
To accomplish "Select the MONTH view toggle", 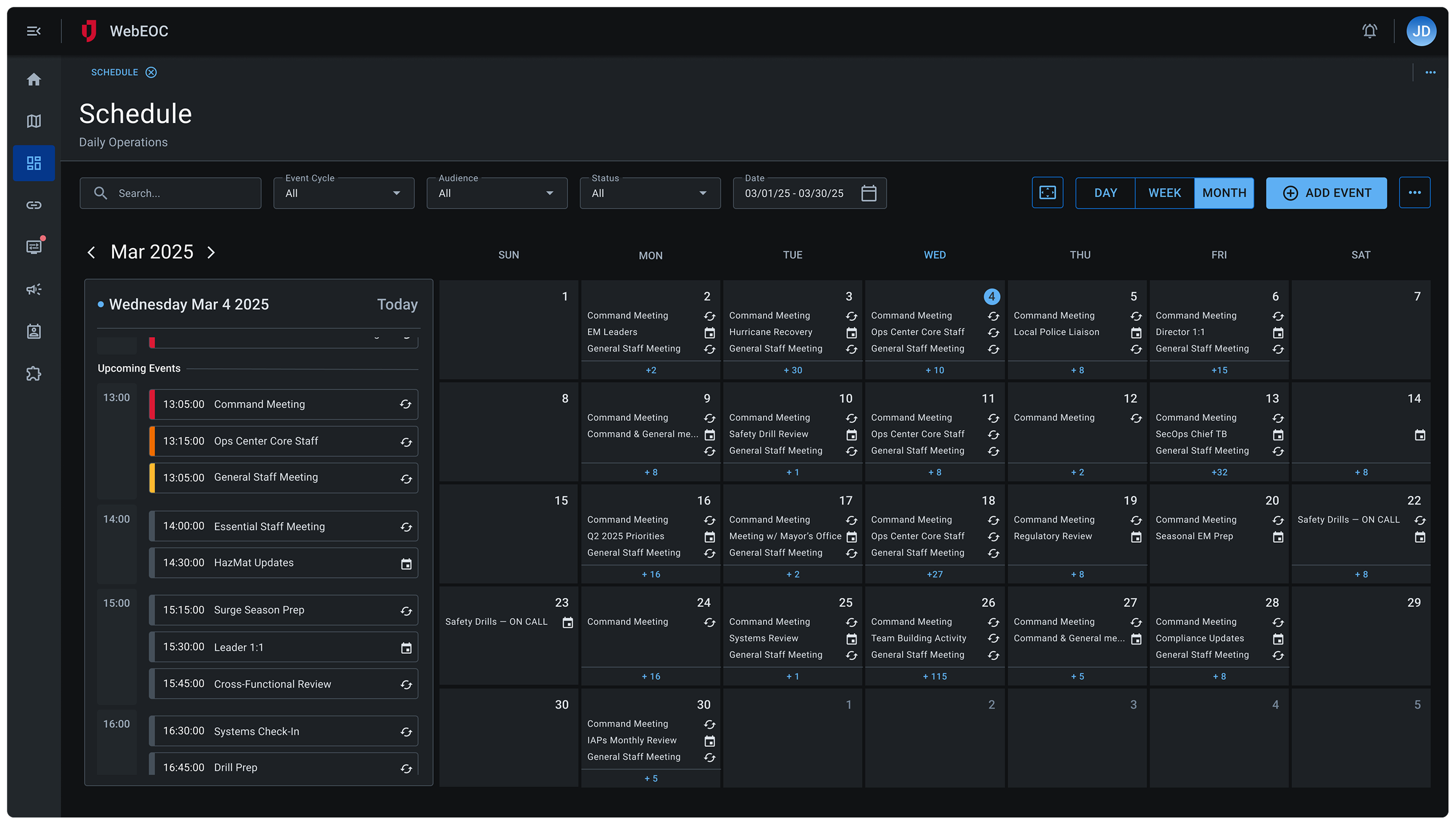I will 1223,193.
